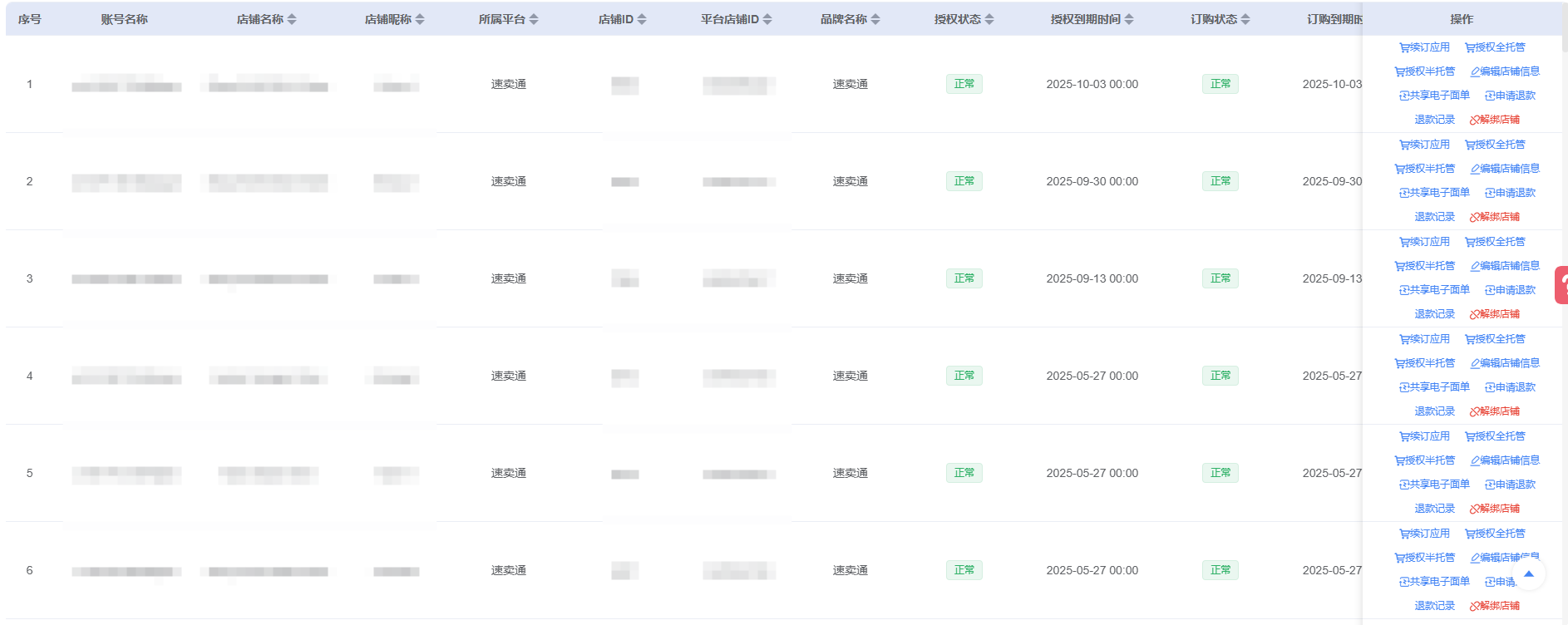
Task: Unbind shop (解绑店铺) in row 2
Action: pyautogui.click(x=1495, y=217)
